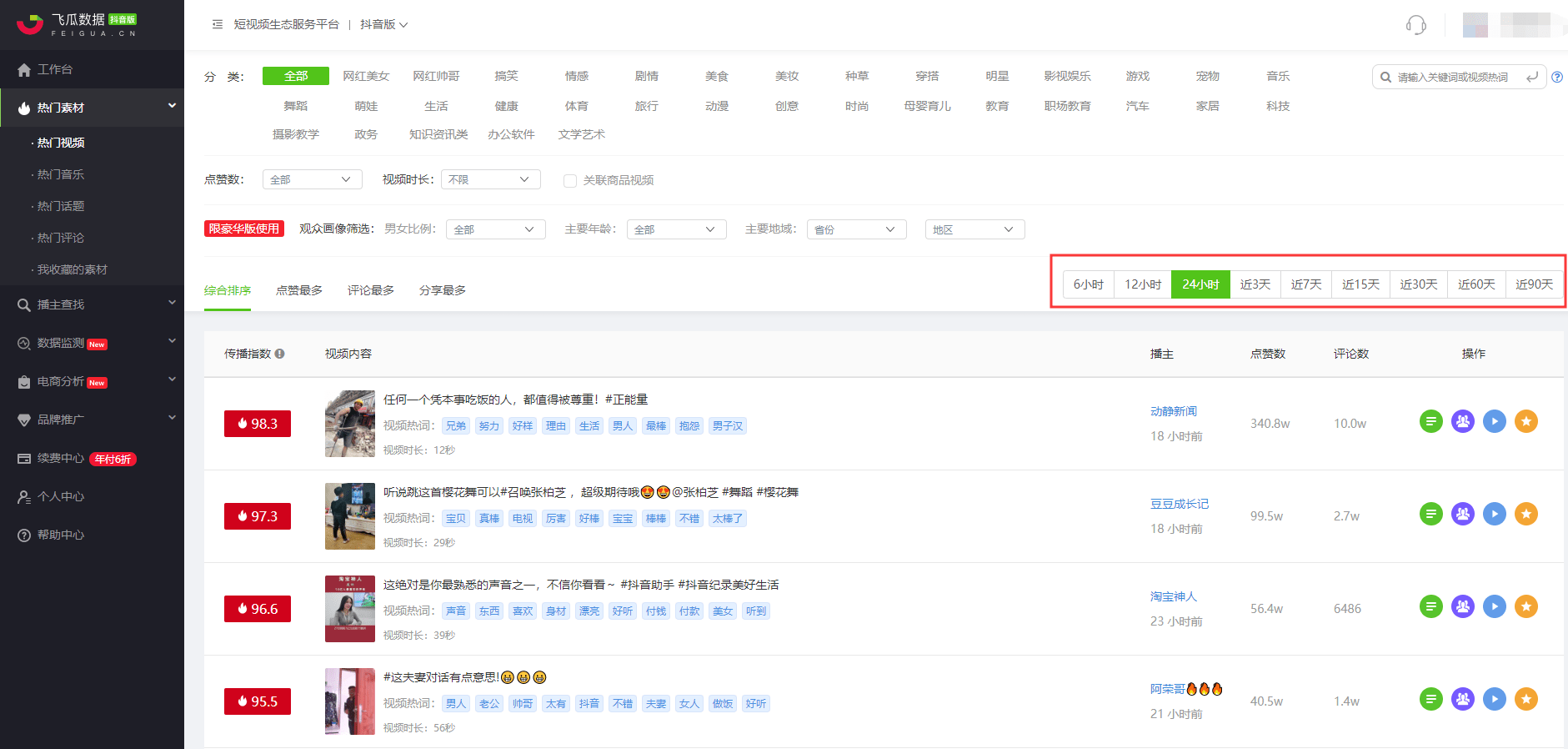Screen dimensions: 1568x749
Task: Click the 传播指数 info icon
Action: 280,354
